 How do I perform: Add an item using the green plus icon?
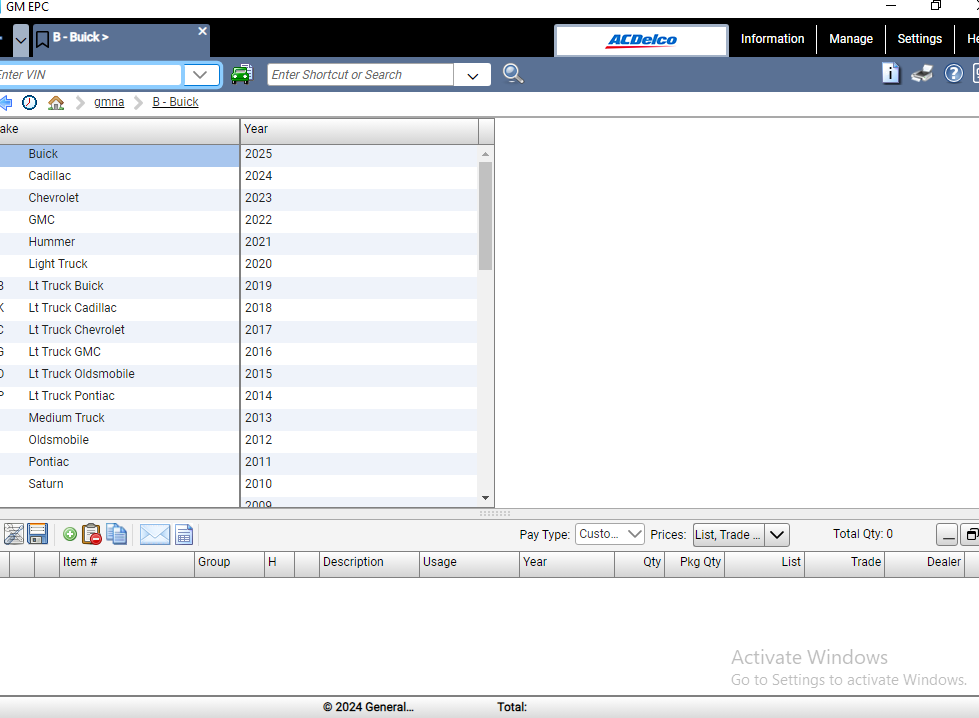coord(68,534)
